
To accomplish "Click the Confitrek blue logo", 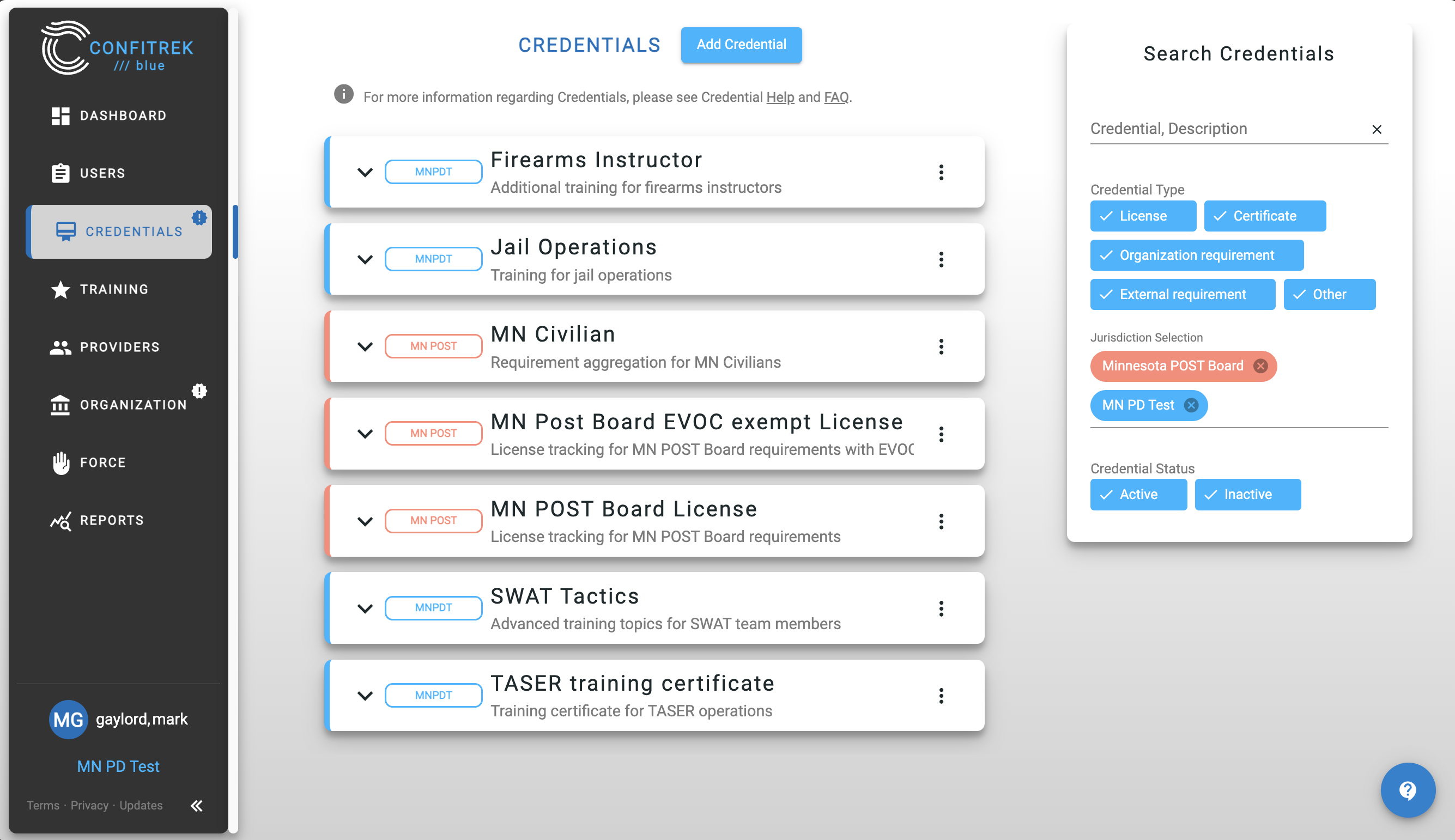I will [118, 48].
